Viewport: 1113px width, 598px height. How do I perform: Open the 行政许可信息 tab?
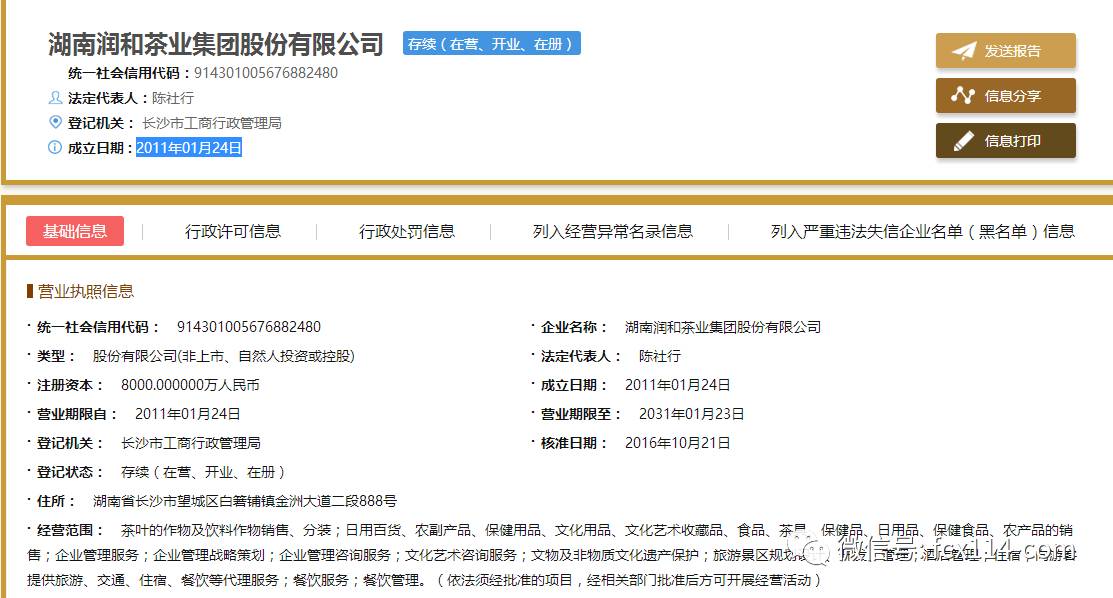click(x=233, y=232)
